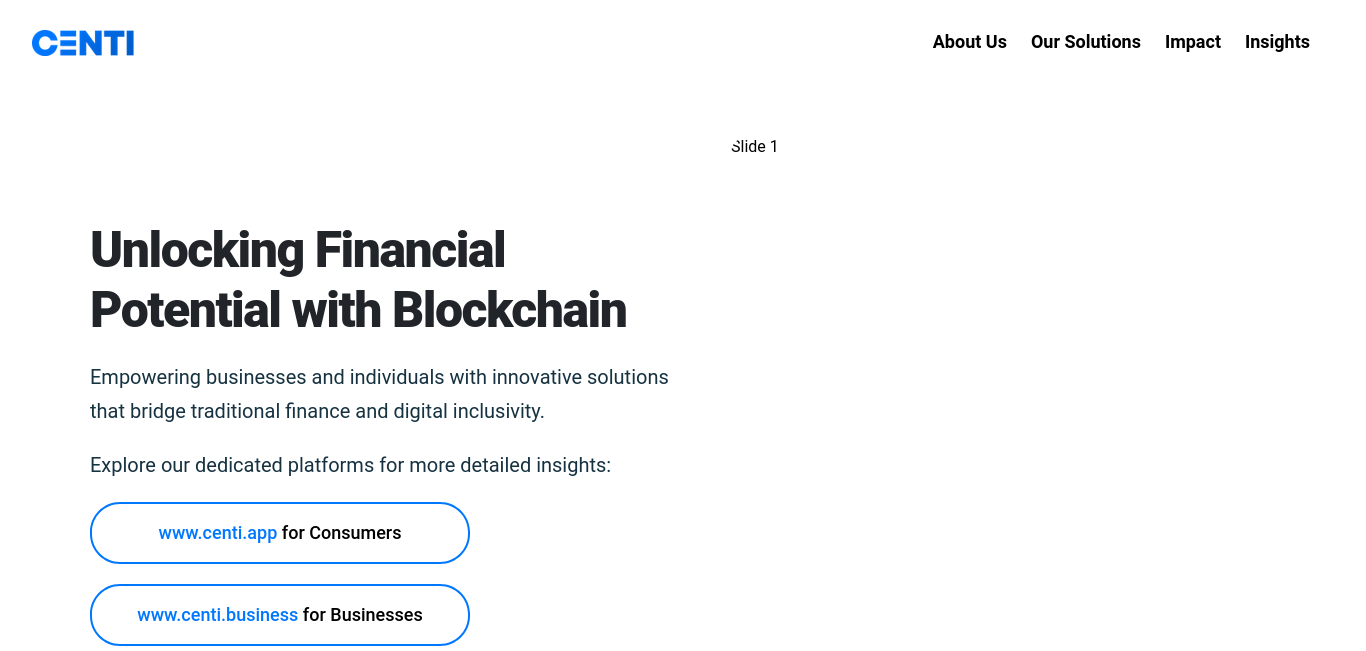Viewport: 1366px width, 651px height.
Task: Go to the Impact section
Action: coord(1192,42)
